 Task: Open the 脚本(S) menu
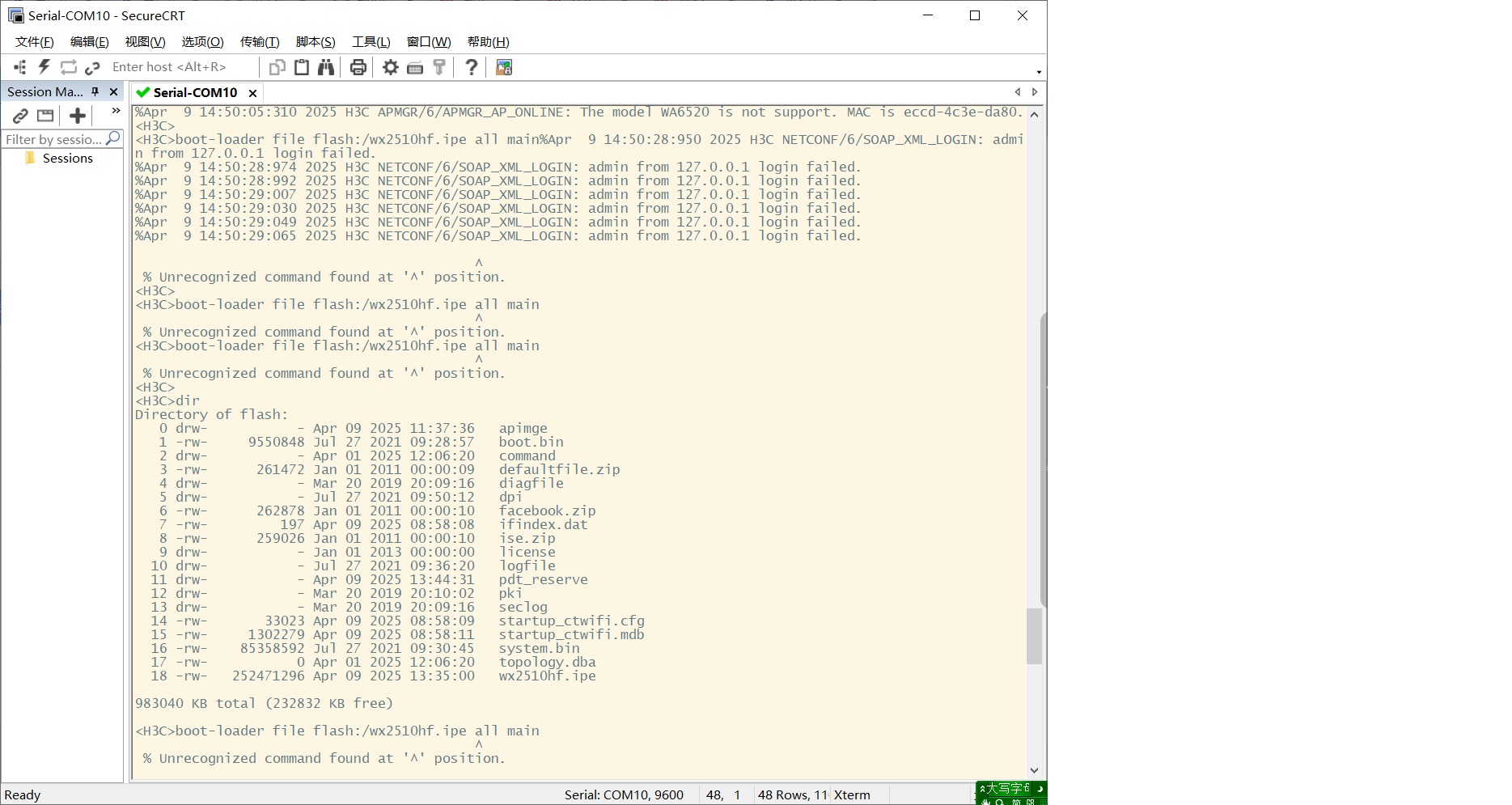pyautogui.click(x=315, y=42)
